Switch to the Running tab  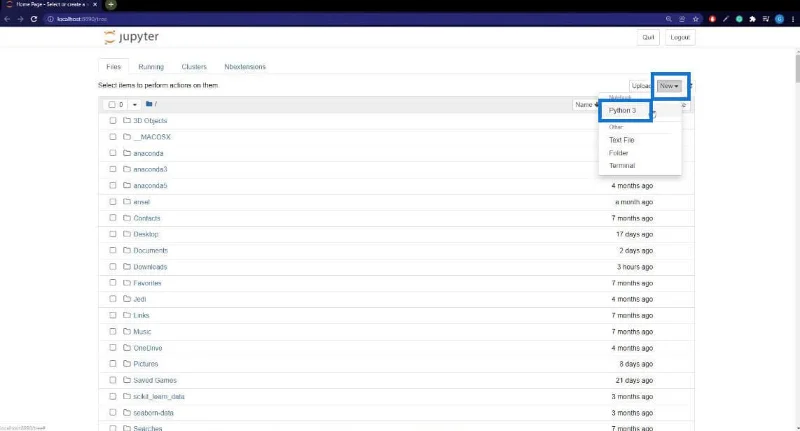[x=151, y=67]
